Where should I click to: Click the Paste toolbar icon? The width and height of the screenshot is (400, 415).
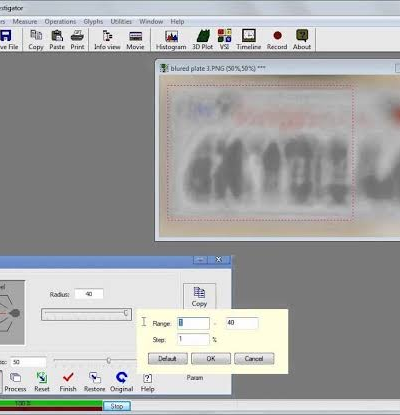point(57,39)
